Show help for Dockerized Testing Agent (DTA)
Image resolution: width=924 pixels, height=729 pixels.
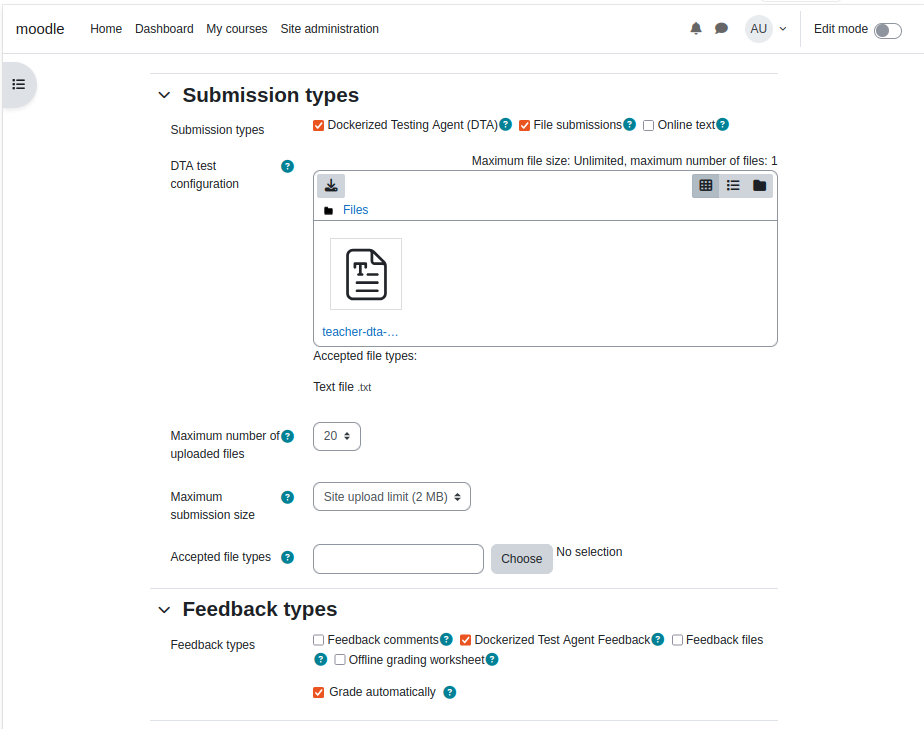(x=506, y=124)
